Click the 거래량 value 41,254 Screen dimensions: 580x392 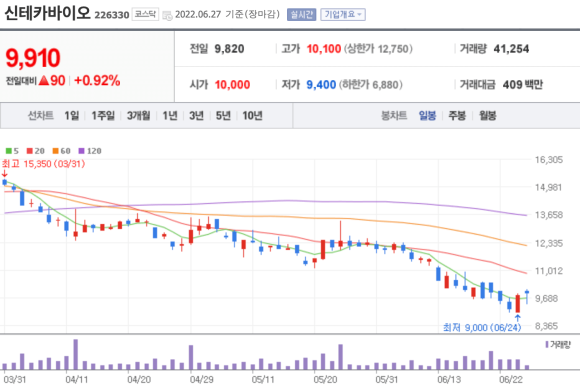pyautogui.click(x=511, y=49)
